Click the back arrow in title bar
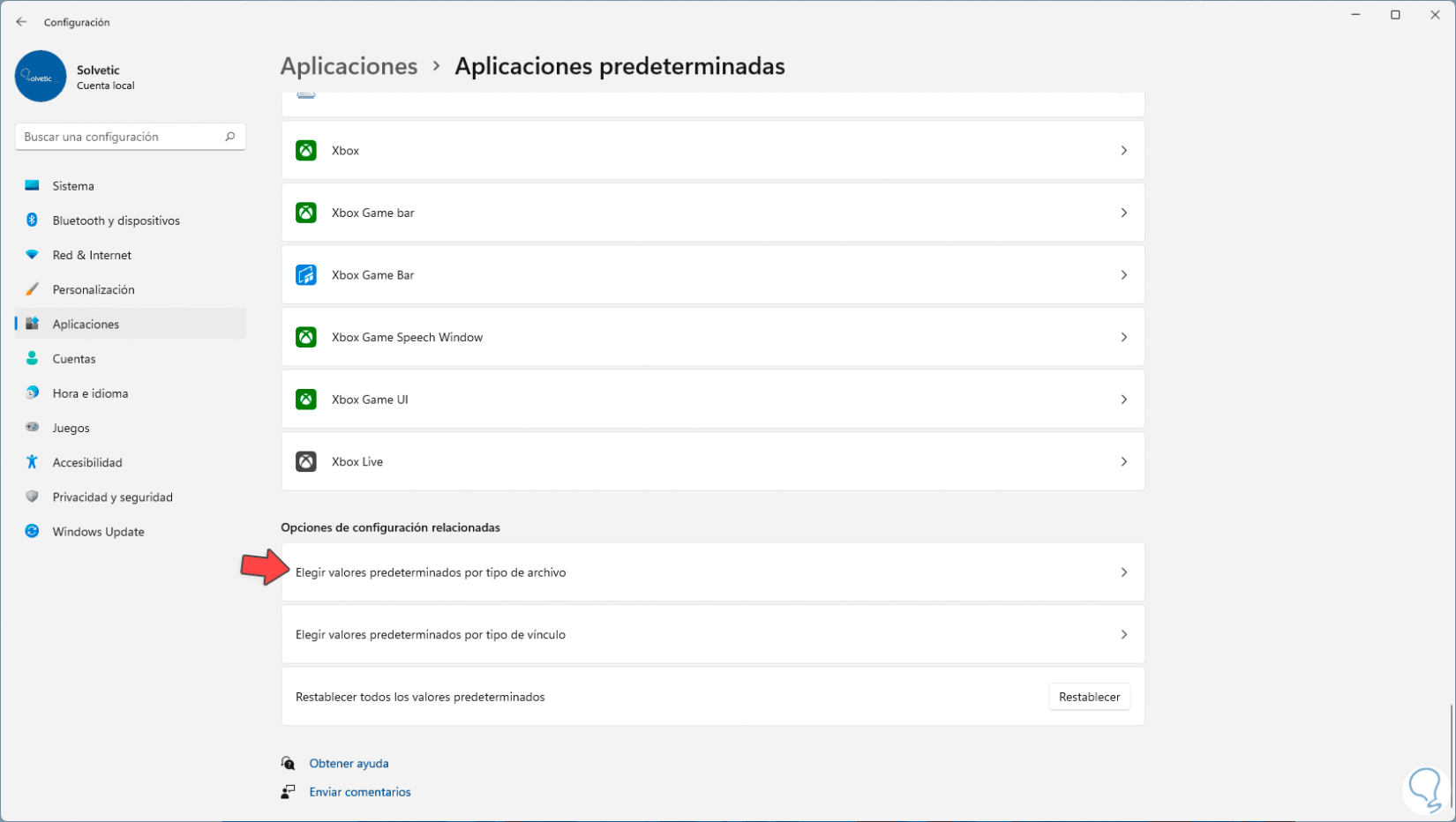 (x=21, y=22)
